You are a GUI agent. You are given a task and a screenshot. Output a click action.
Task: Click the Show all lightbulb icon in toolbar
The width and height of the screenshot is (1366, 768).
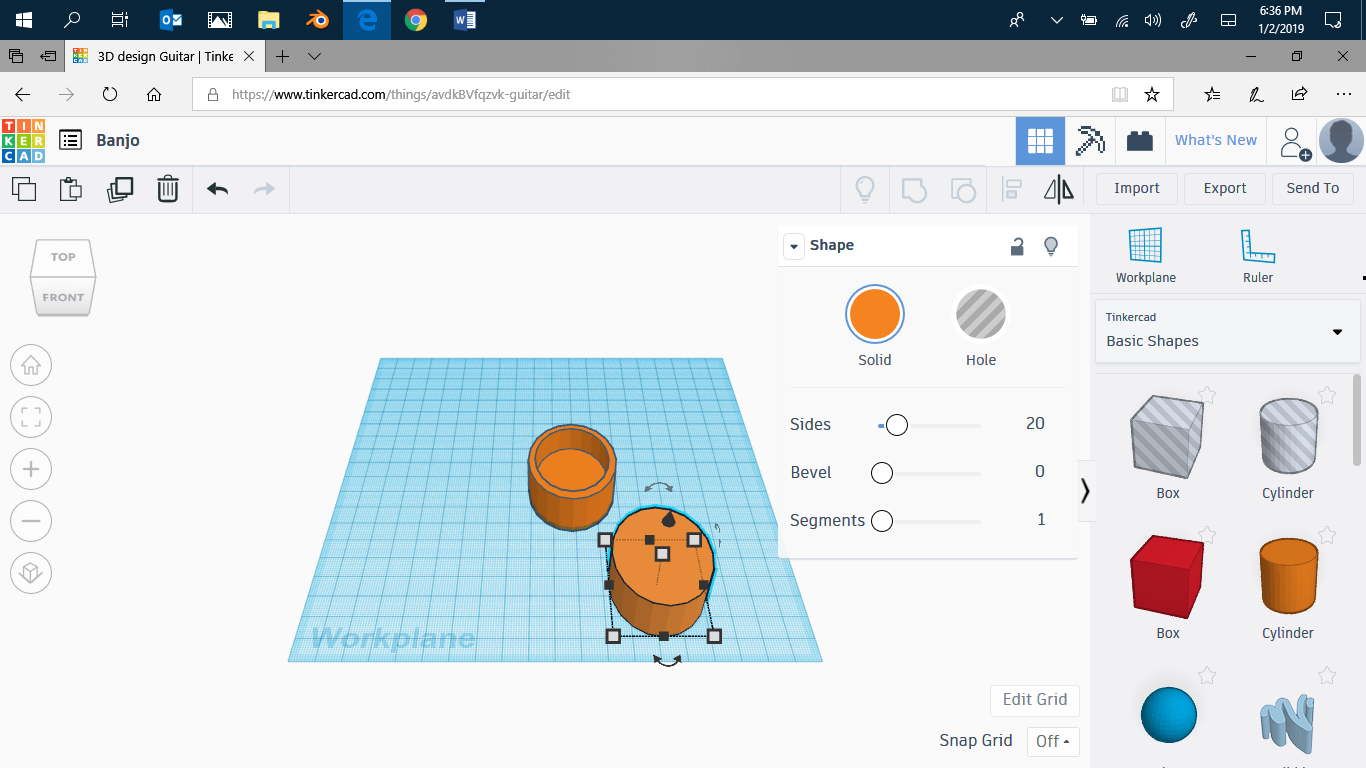(865, 189)
